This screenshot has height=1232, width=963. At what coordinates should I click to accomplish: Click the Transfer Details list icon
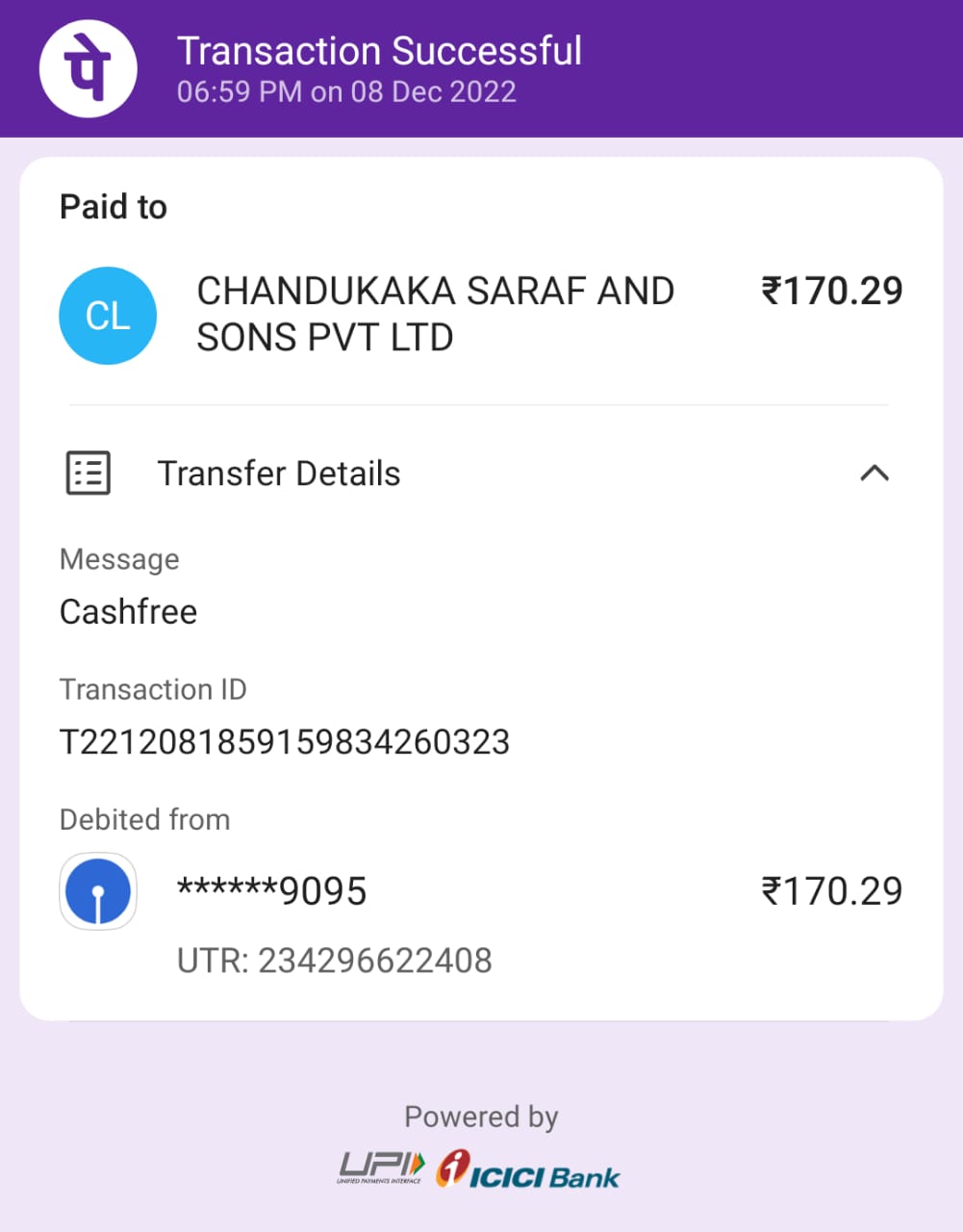pos(89,474)
